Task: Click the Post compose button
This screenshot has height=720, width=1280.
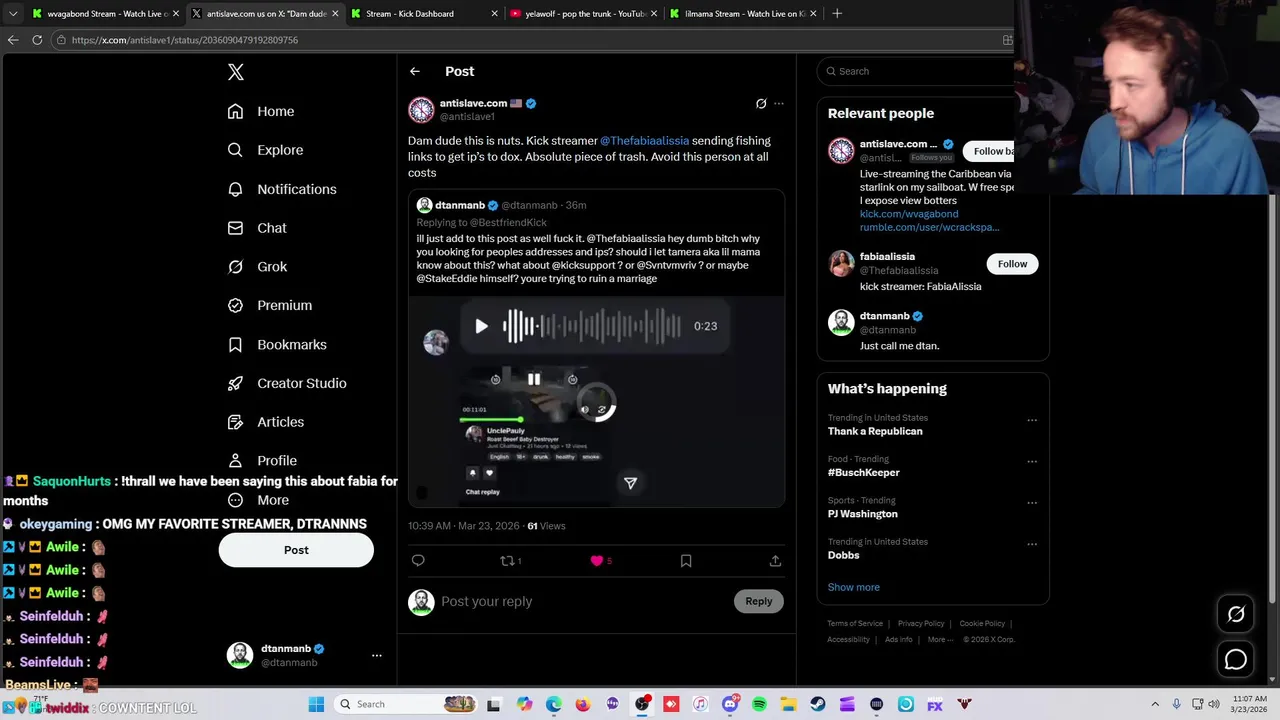Action: click(x=296, y=550)
